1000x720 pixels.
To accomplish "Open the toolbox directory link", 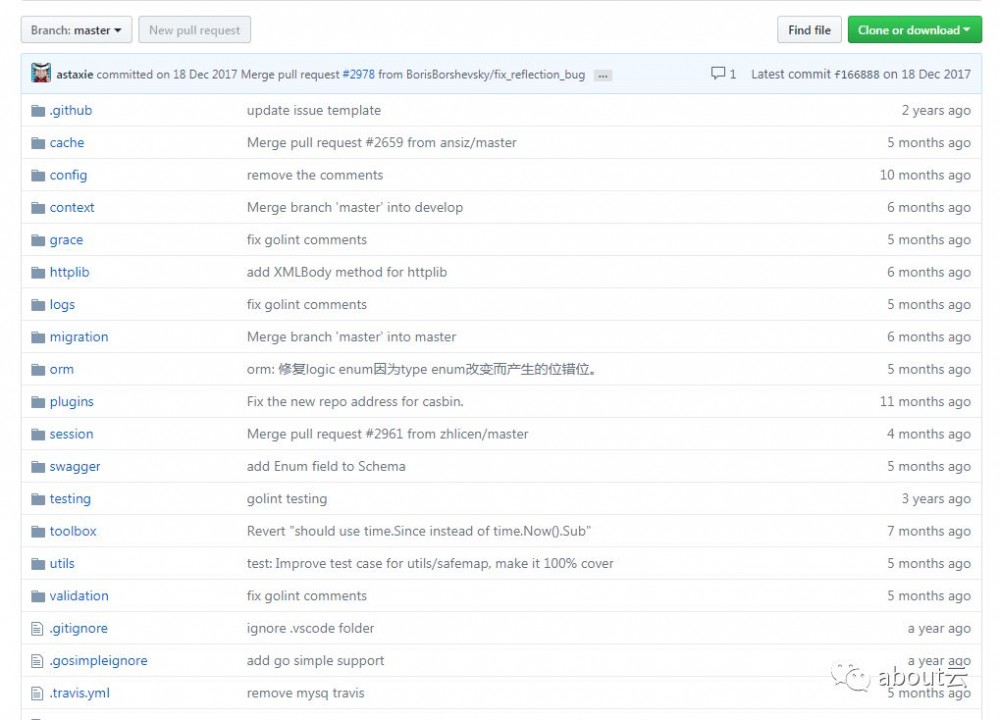I will (73, 531).
